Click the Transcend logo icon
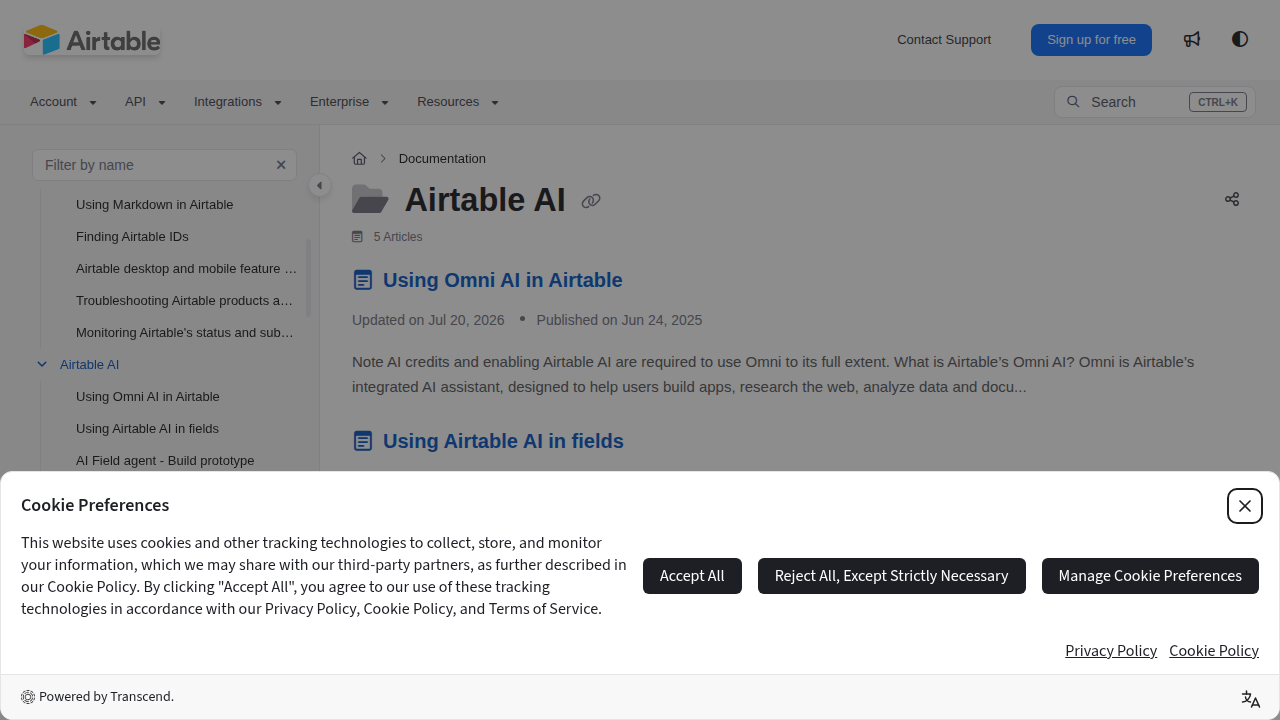 pyautogui.click(x=28, y=697)
